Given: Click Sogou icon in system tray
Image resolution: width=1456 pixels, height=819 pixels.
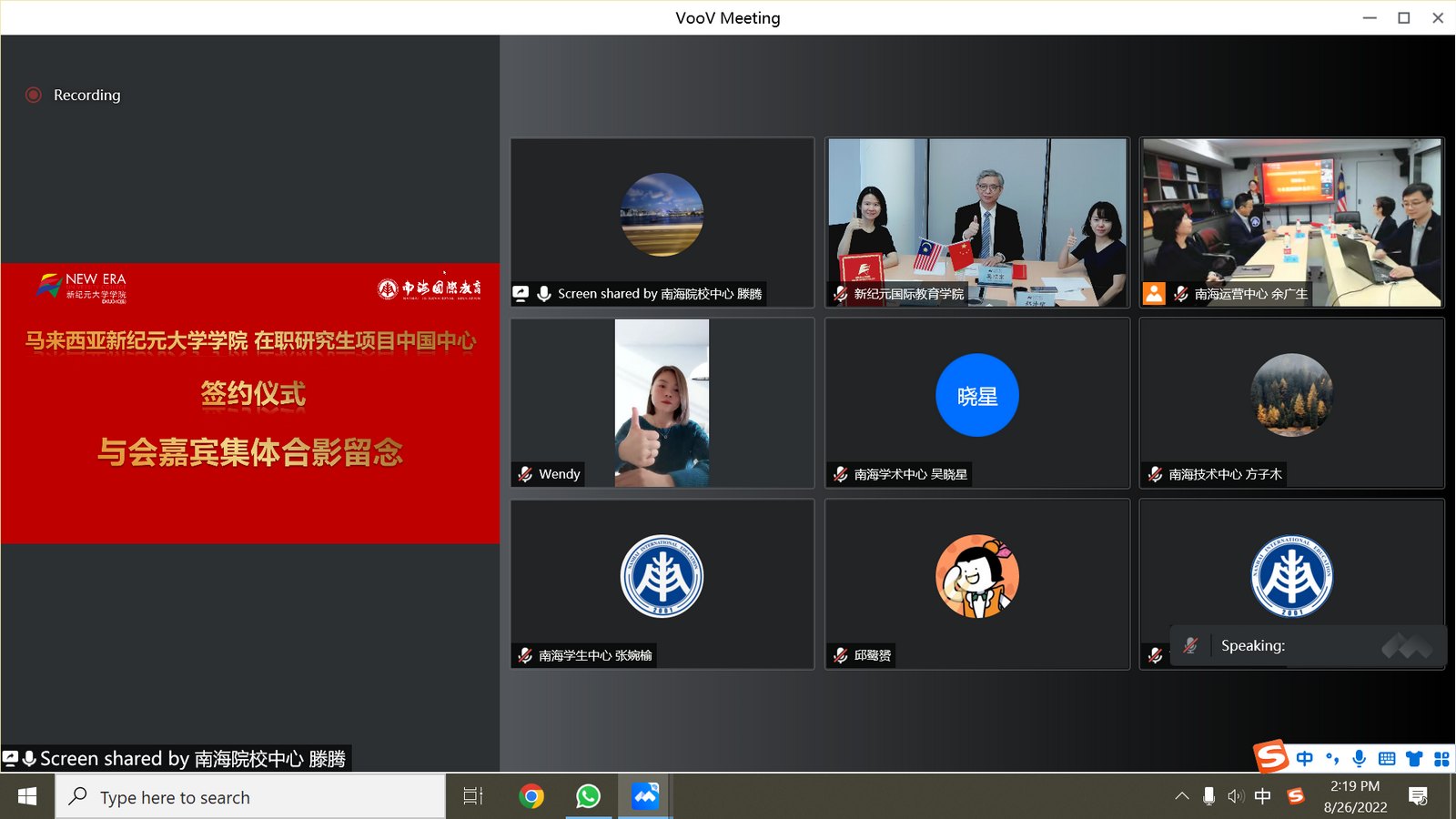Looking at the screenshot, I should pos(1296,797).
